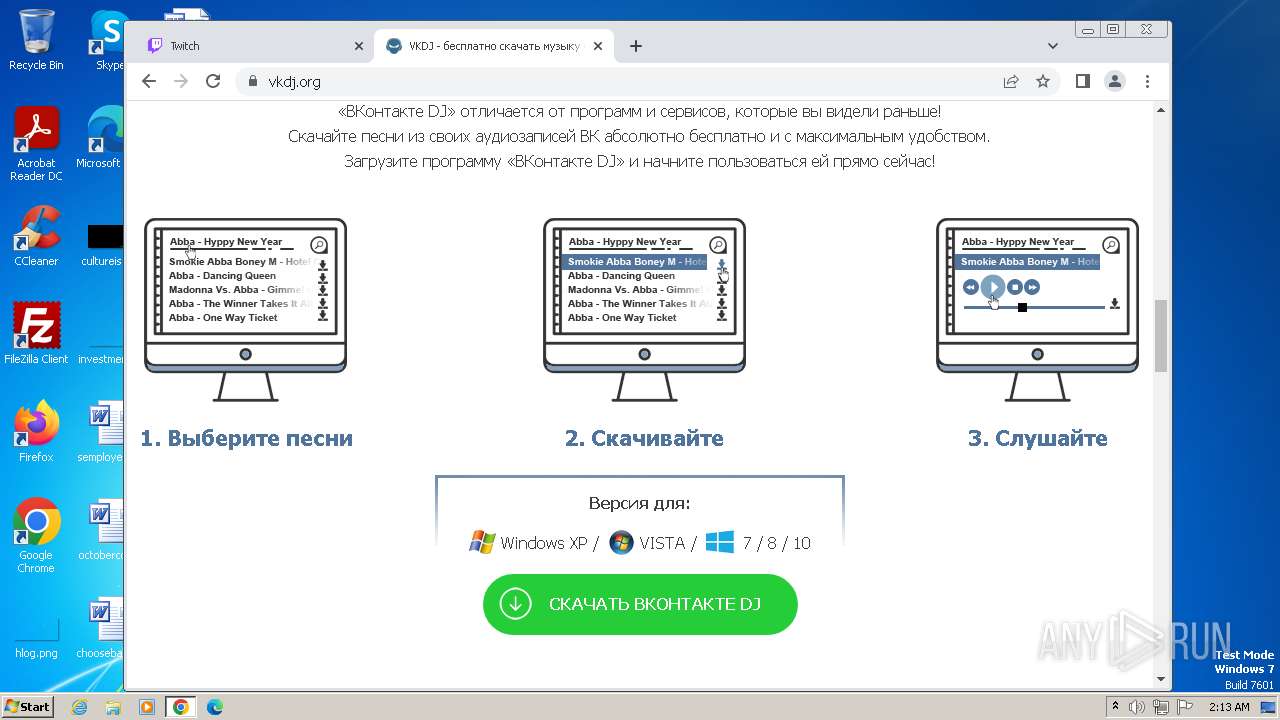Open the Firefox desktop icon
The width and height of the screenshot is (1280, 720).
point(36,432)
